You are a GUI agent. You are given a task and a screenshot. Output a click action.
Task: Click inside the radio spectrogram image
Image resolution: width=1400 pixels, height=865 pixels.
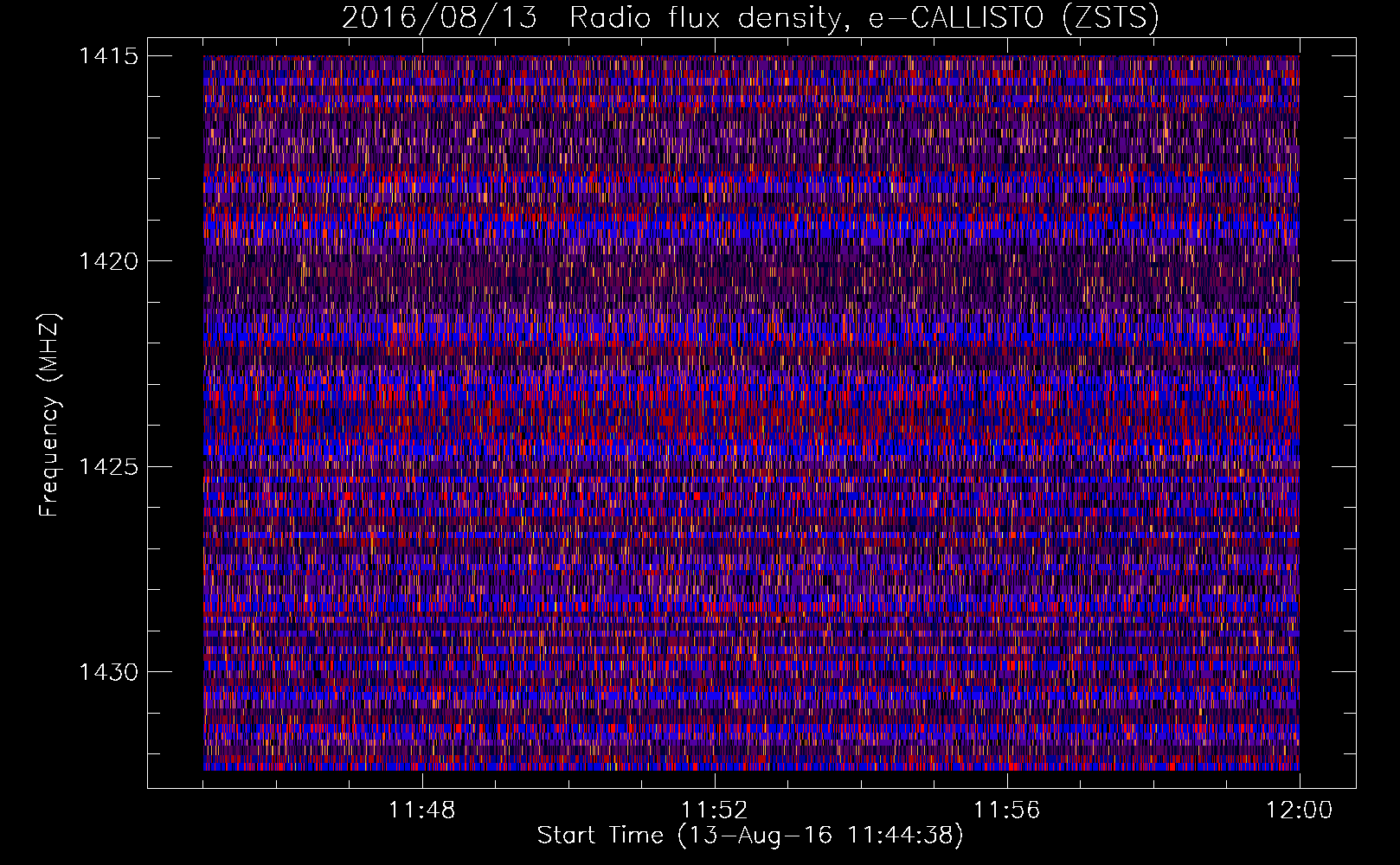tap(751, 413)
